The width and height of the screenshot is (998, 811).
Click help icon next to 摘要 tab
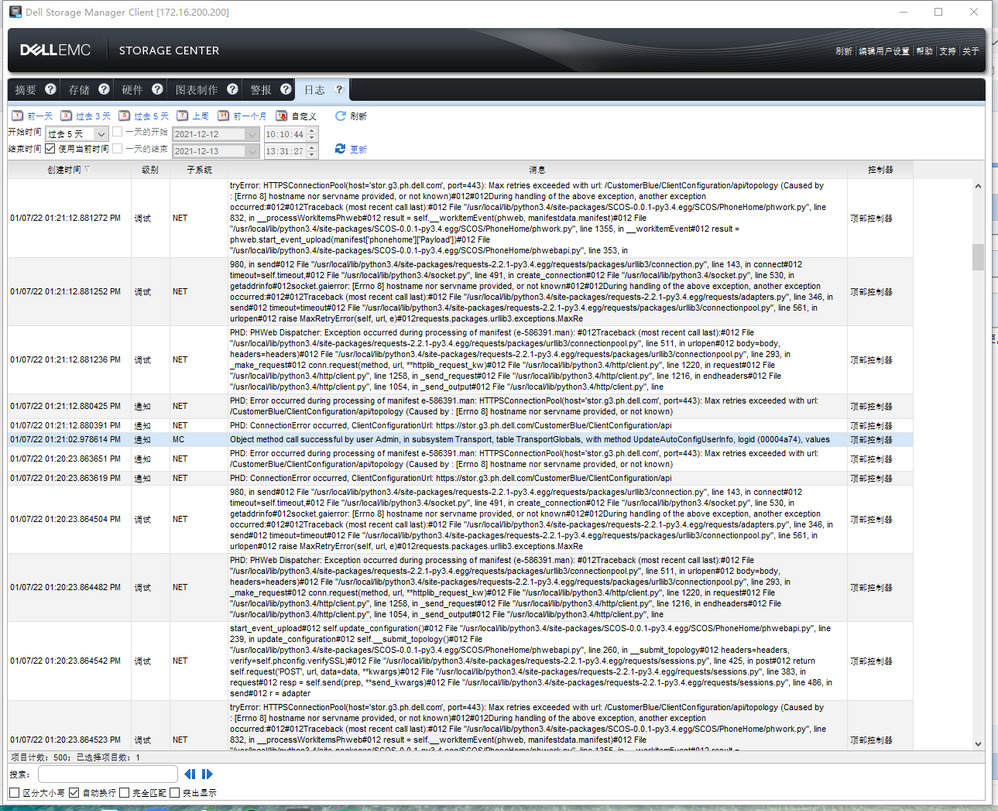click(50, 90)
